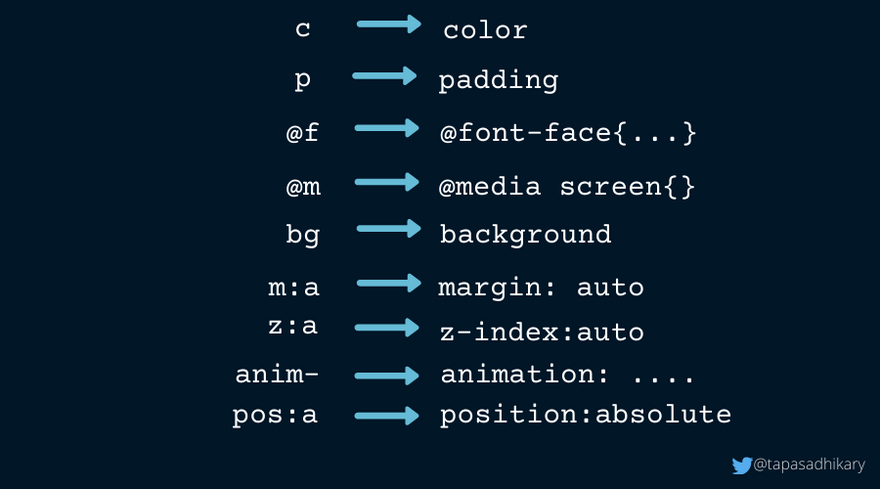Click the arrow pointing to 'background'

coord(389,228)
